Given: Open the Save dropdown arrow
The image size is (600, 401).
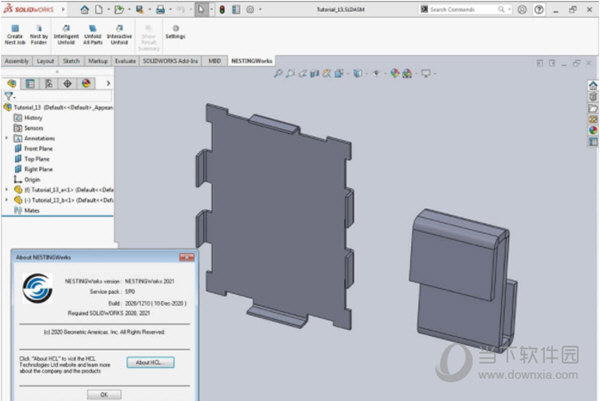Looking at the screenshot, I should click(150, 10).
